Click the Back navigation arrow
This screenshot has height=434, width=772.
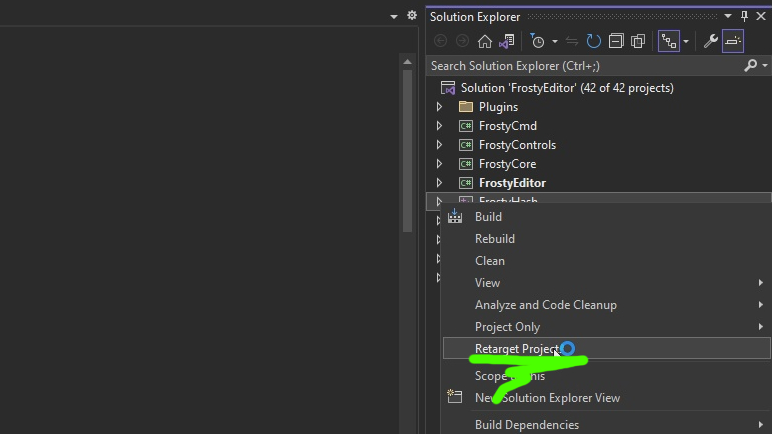point(441,41)
